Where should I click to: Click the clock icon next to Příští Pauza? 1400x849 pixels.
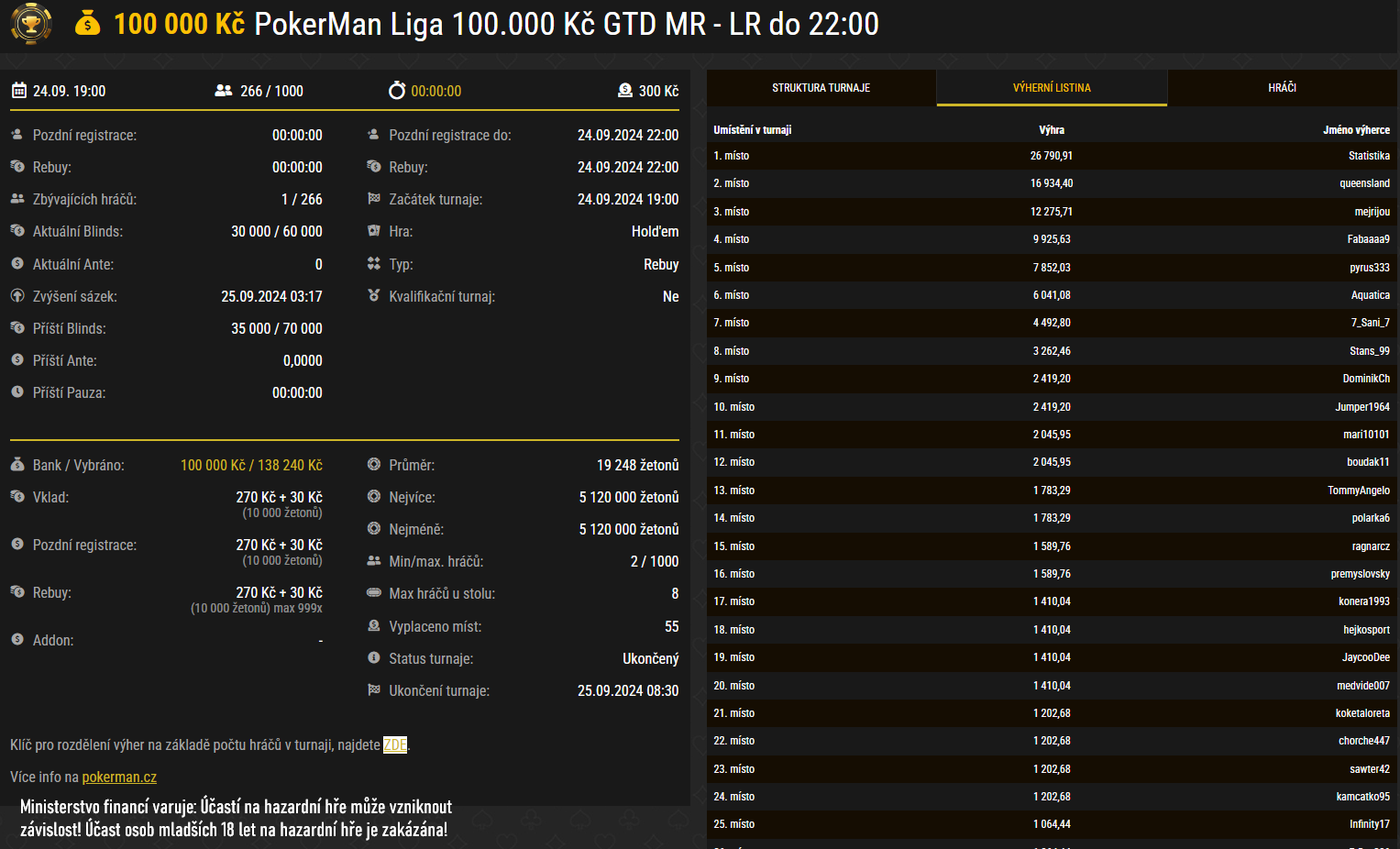[x=17, y=392]
